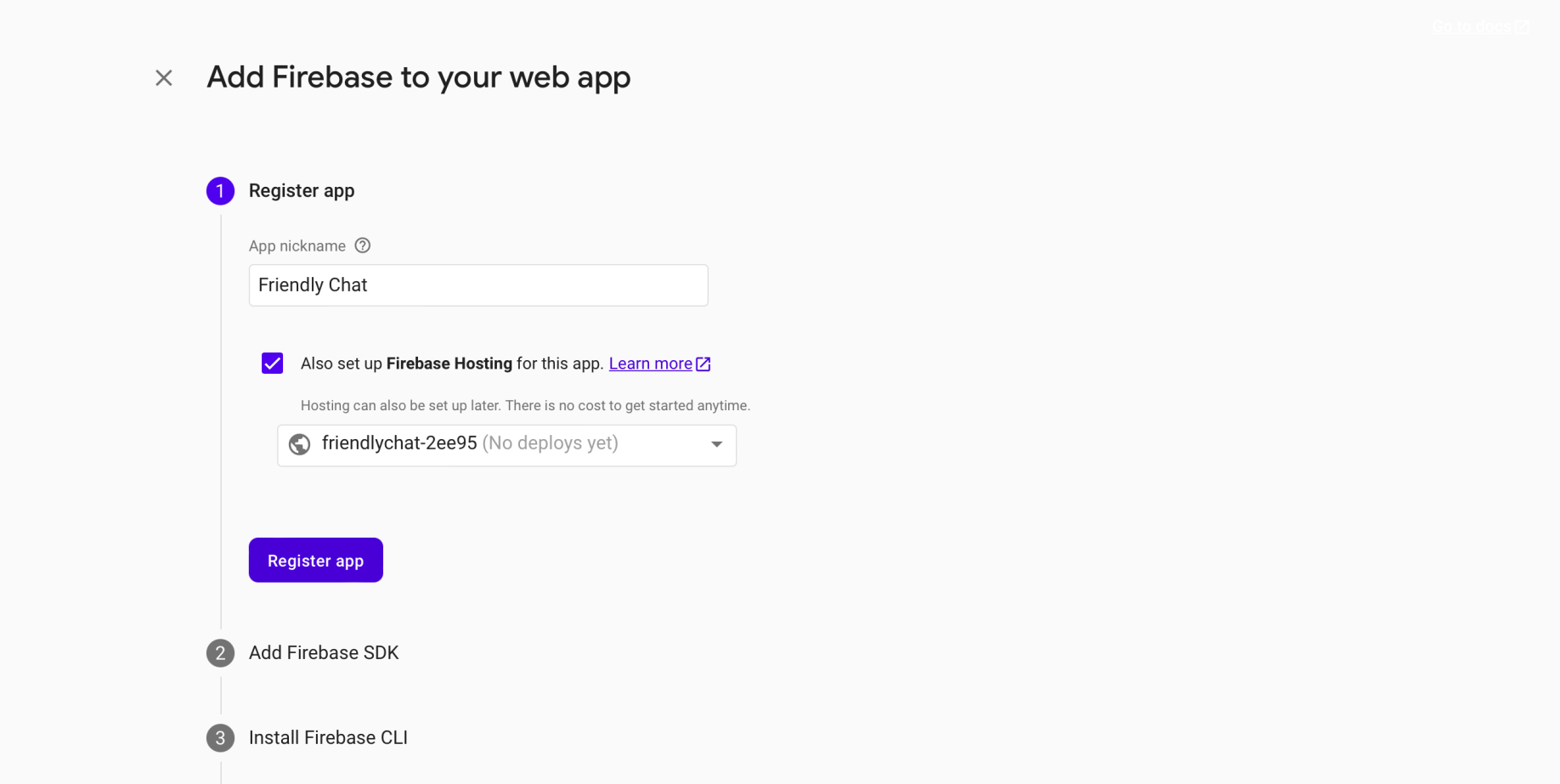Click the App nickname help icon
Viewport: 1560px width, 784px height.
coord(363,245)
